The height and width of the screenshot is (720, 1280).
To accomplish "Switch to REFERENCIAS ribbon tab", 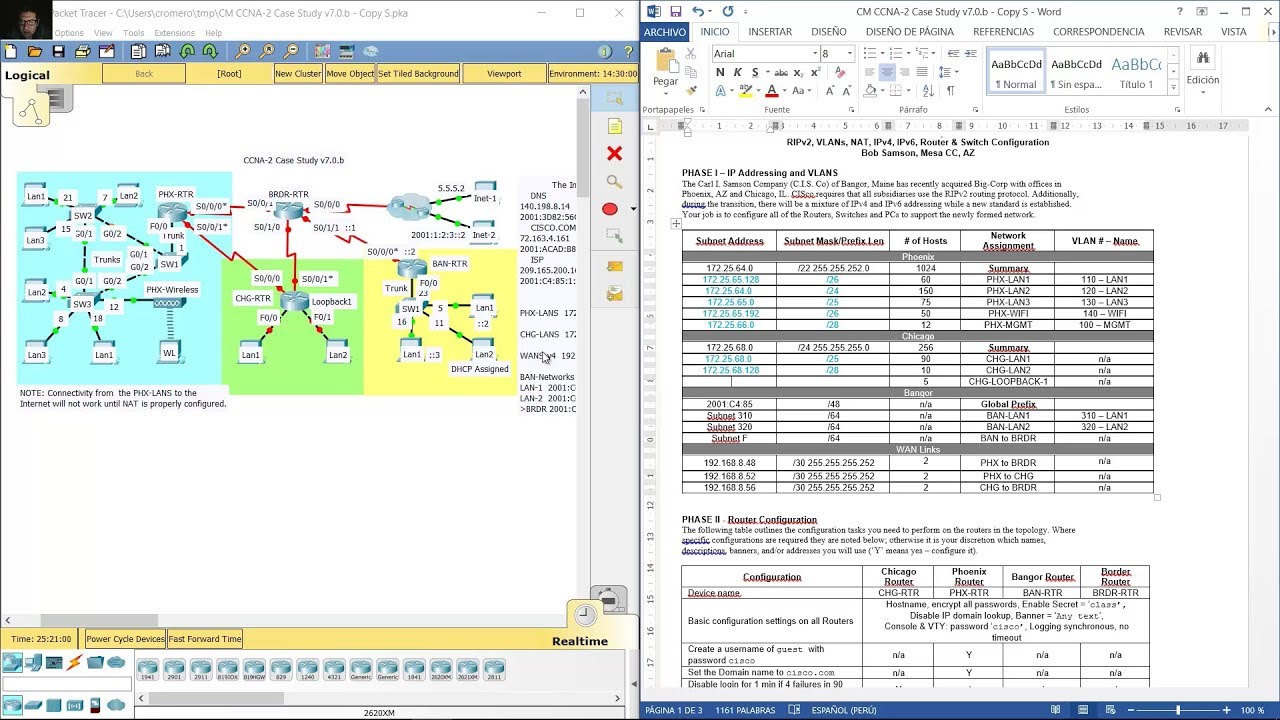I will [1003, 32].
